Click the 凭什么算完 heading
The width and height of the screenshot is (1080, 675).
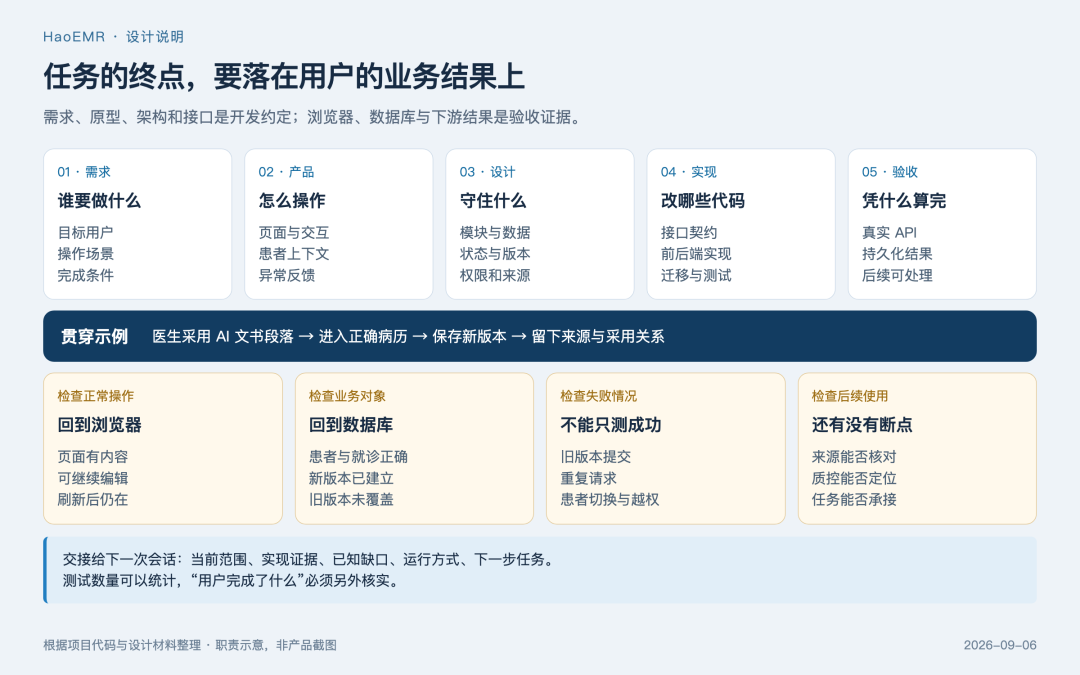pos(904,200)
